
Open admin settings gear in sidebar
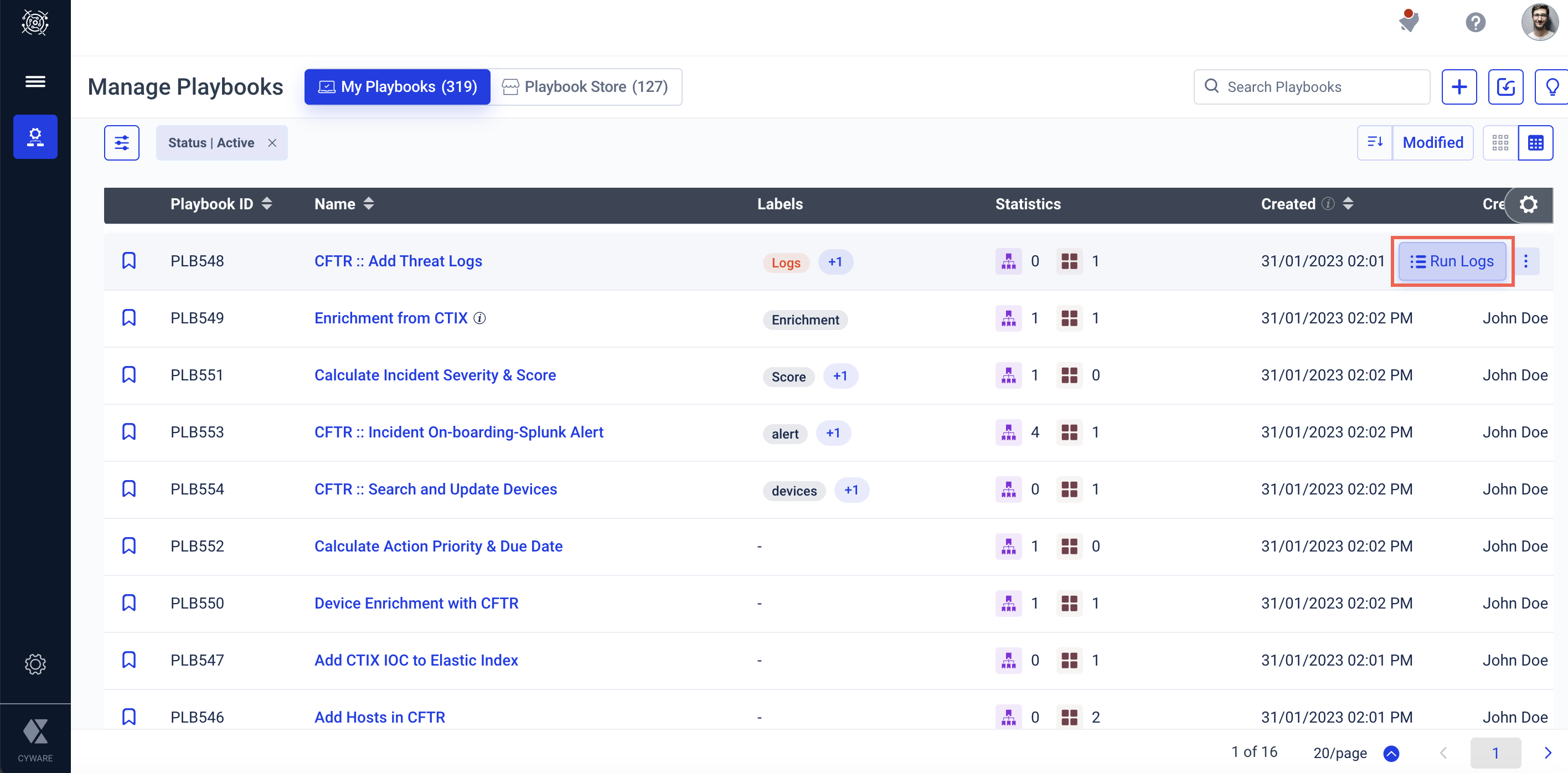35,663
